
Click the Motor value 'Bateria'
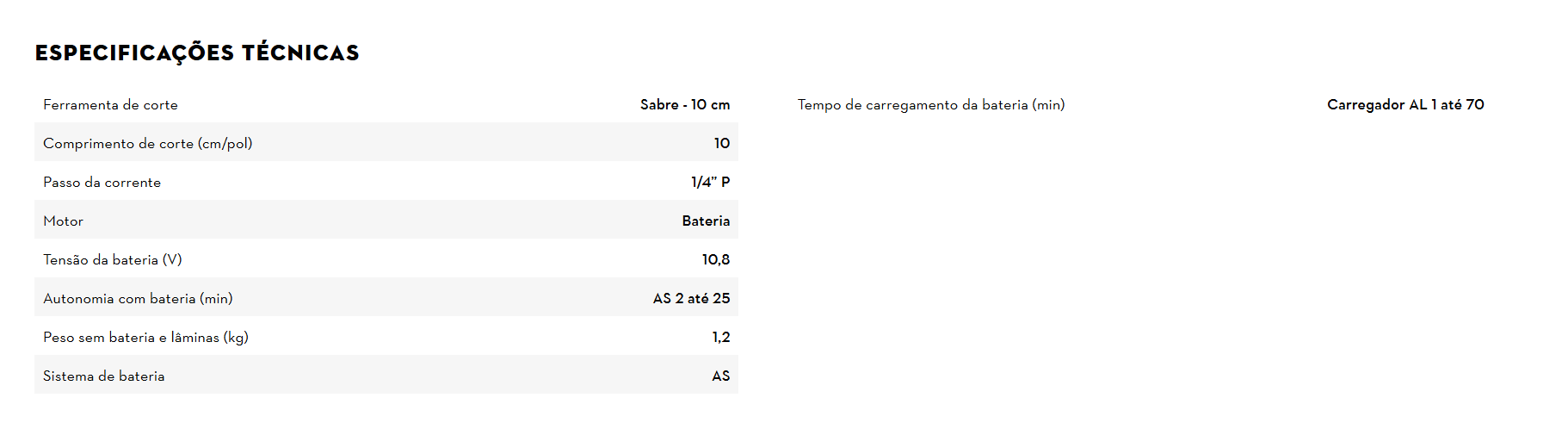click(x=706, y=221)
